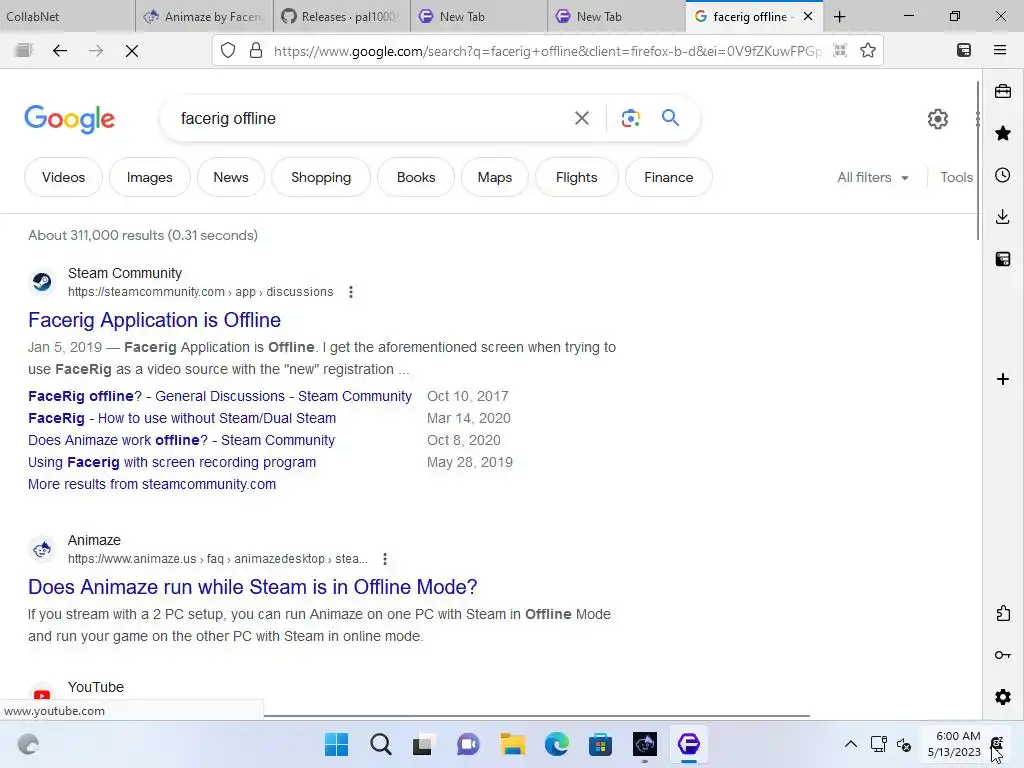The width and height of the screenshot is (1024, 768).
Task: Filter results by Maps
Action: pos(494,177)
